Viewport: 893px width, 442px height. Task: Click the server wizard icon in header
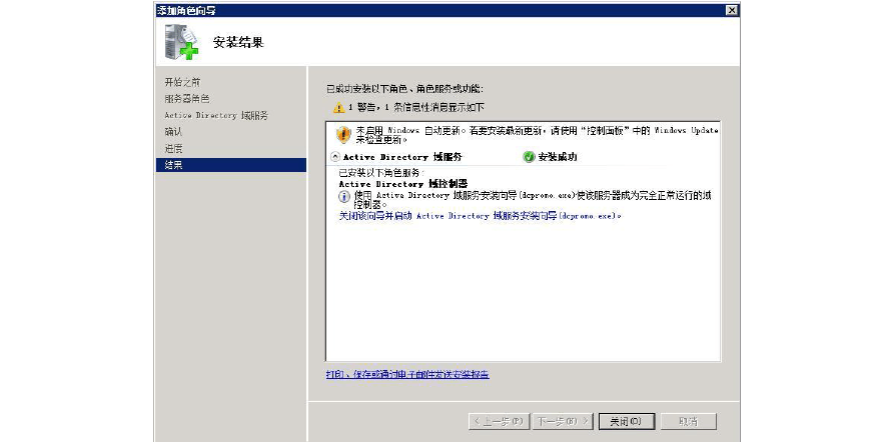pyautogui.click(x=181, y=42)
